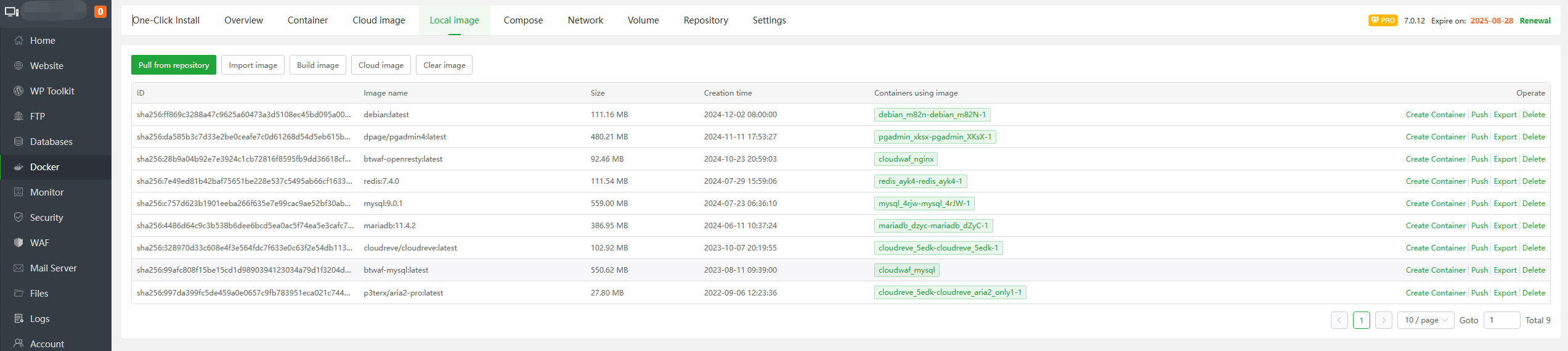Click the Website globe icon
This screenshot has width=1568, height=351.
coord(18,66)
